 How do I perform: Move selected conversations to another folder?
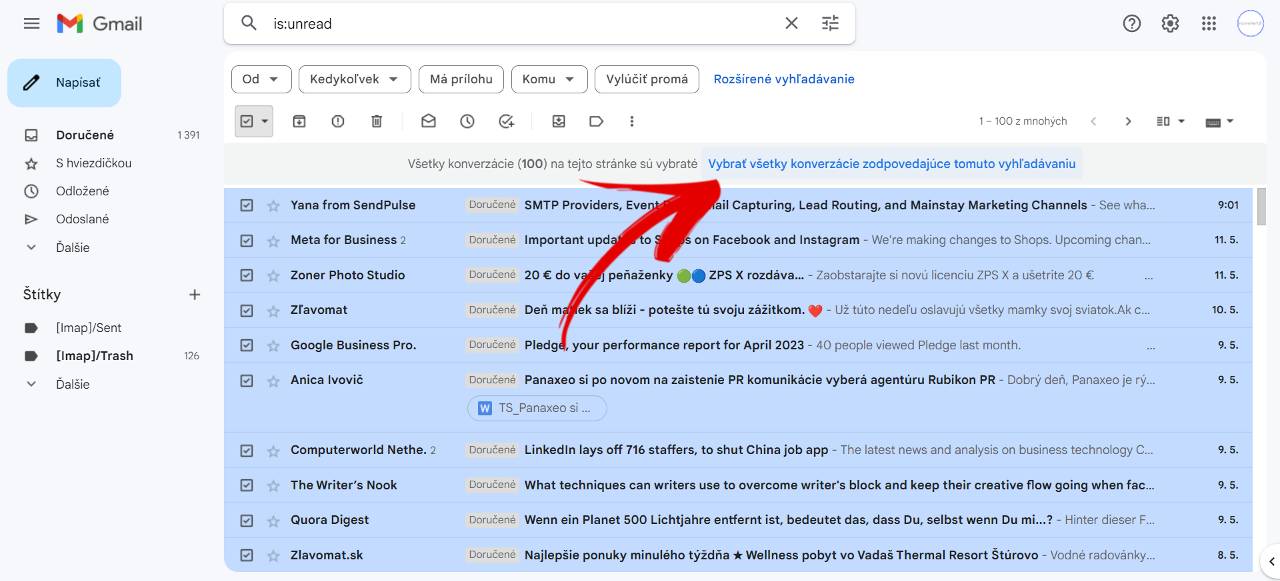tap(558, 121)
